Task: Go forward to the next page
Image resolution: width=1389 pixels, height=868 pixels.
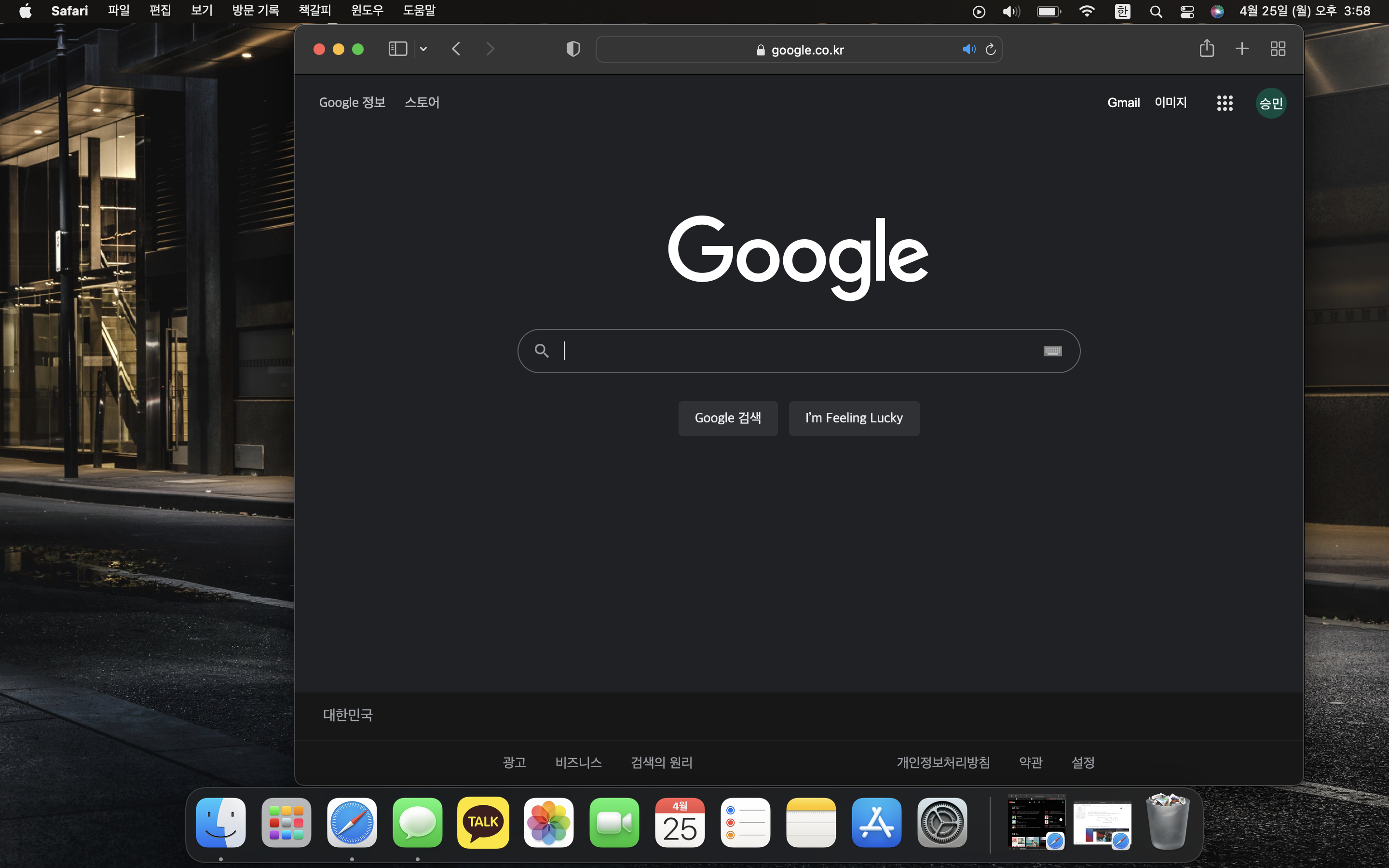Action: [490, 49]
